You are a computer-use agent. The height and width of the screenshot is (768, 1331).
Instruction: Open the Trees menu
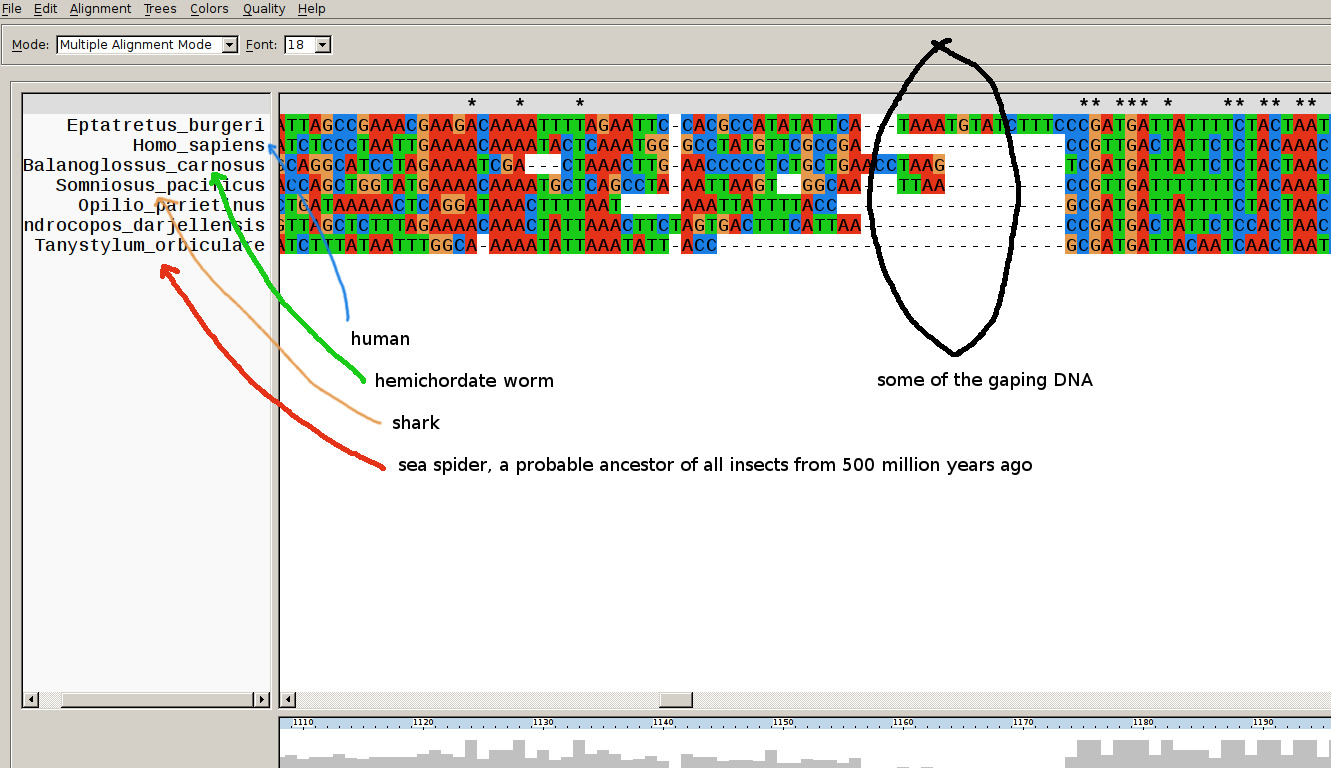(x=160, y=9)
